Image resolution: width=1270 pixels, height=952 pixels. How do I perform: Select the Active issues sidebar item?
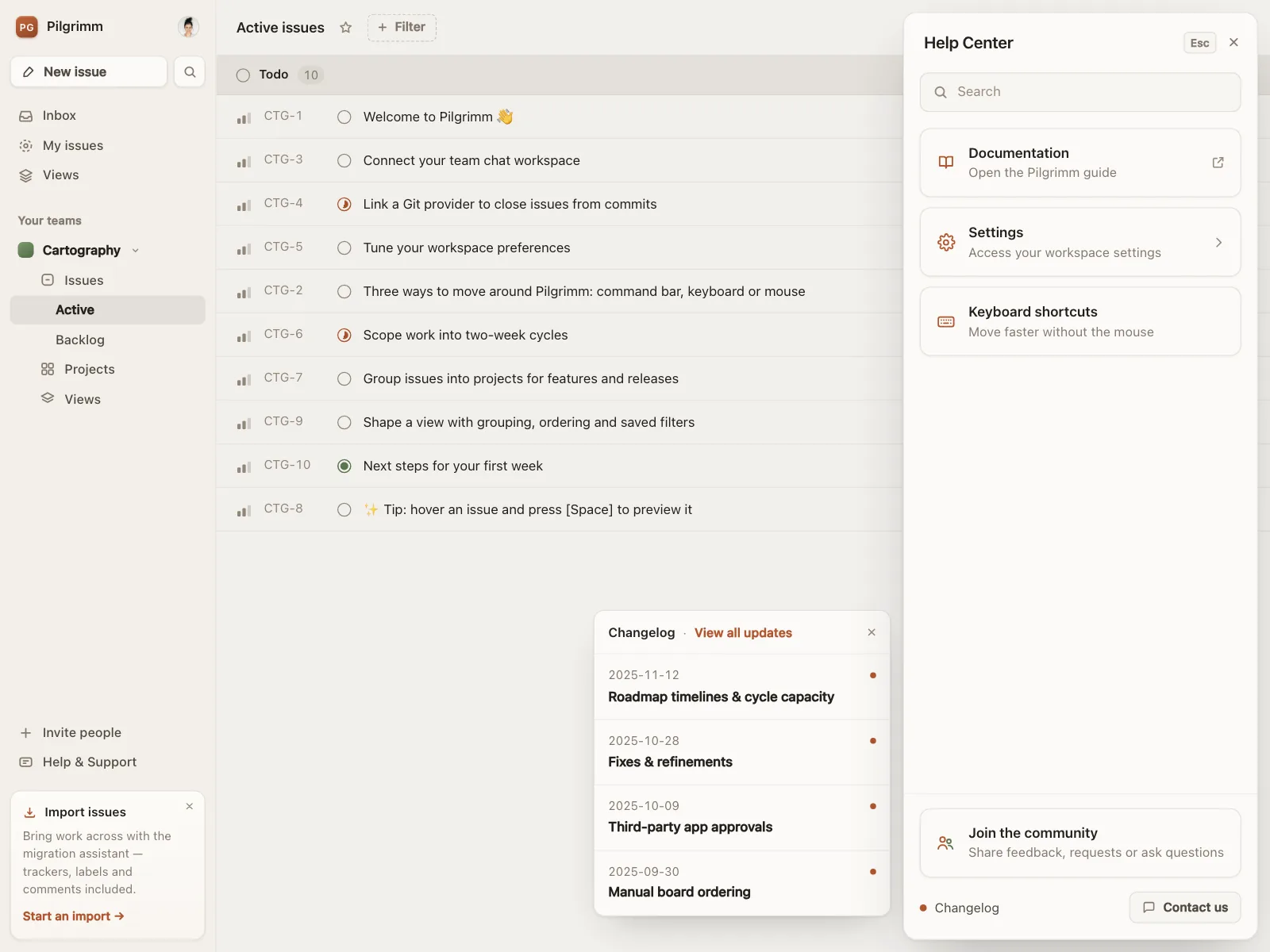107,310
